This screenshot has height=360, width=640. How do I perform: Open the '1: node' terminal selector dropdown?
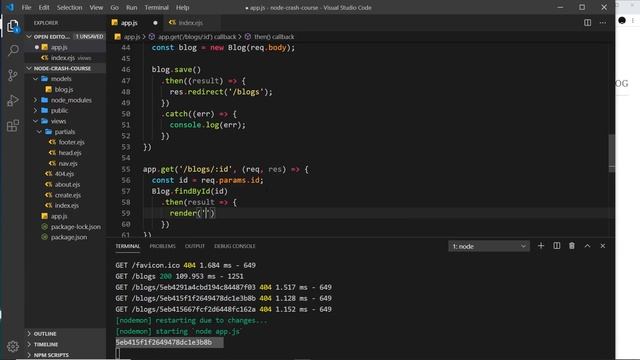coord(489,246)
